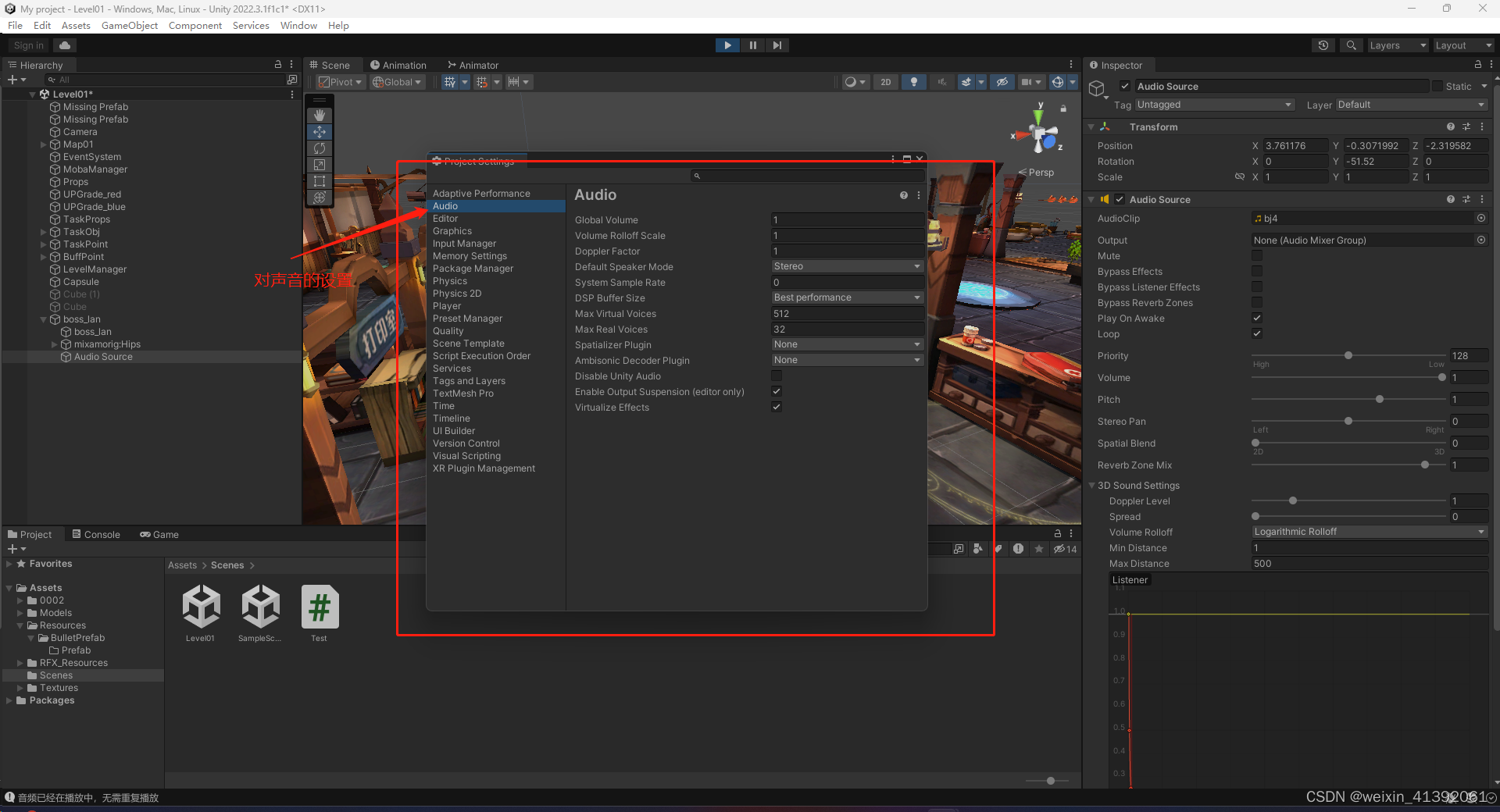Toggle scene visibility hidden-objects icon
Screen dimensions: 1500x812
click(1002, 82)
